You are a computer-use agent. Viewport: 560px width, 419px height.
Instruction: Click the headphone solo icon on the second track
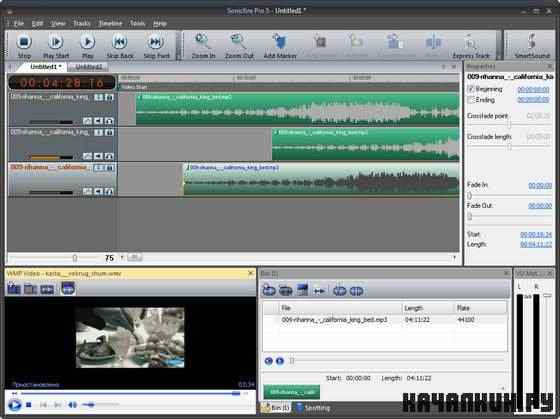click(109, 156)
